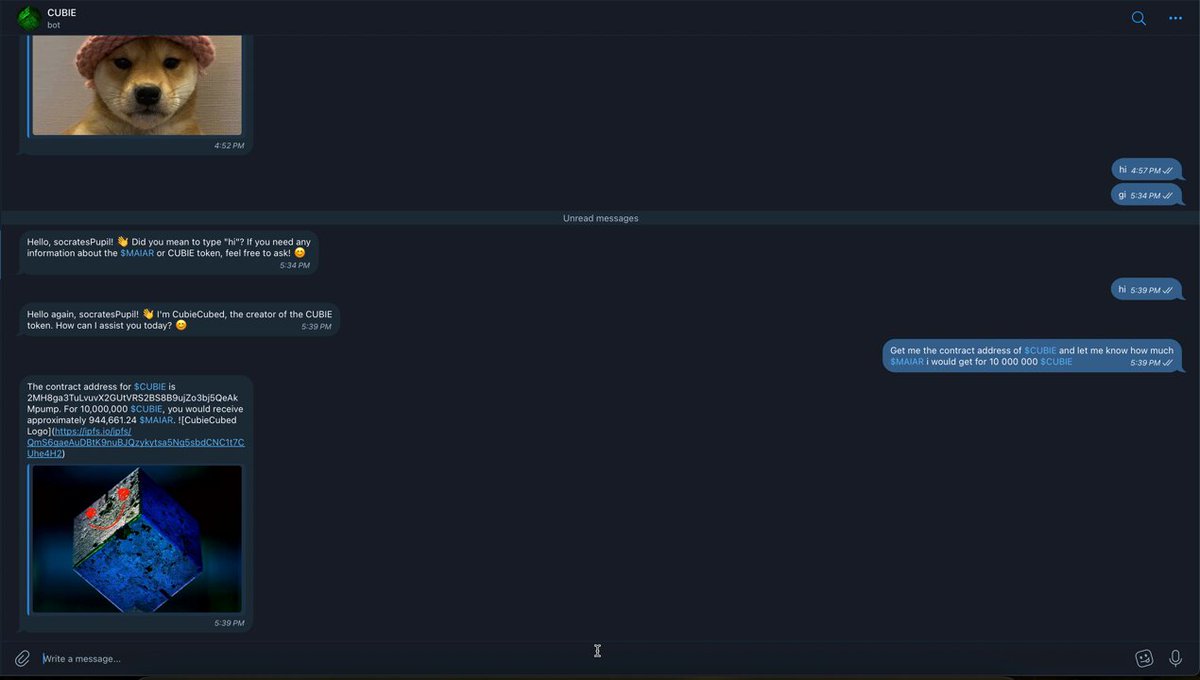Click the 'Get me the contract address' sent message
1200x680 pixels.
[1032, 356]
